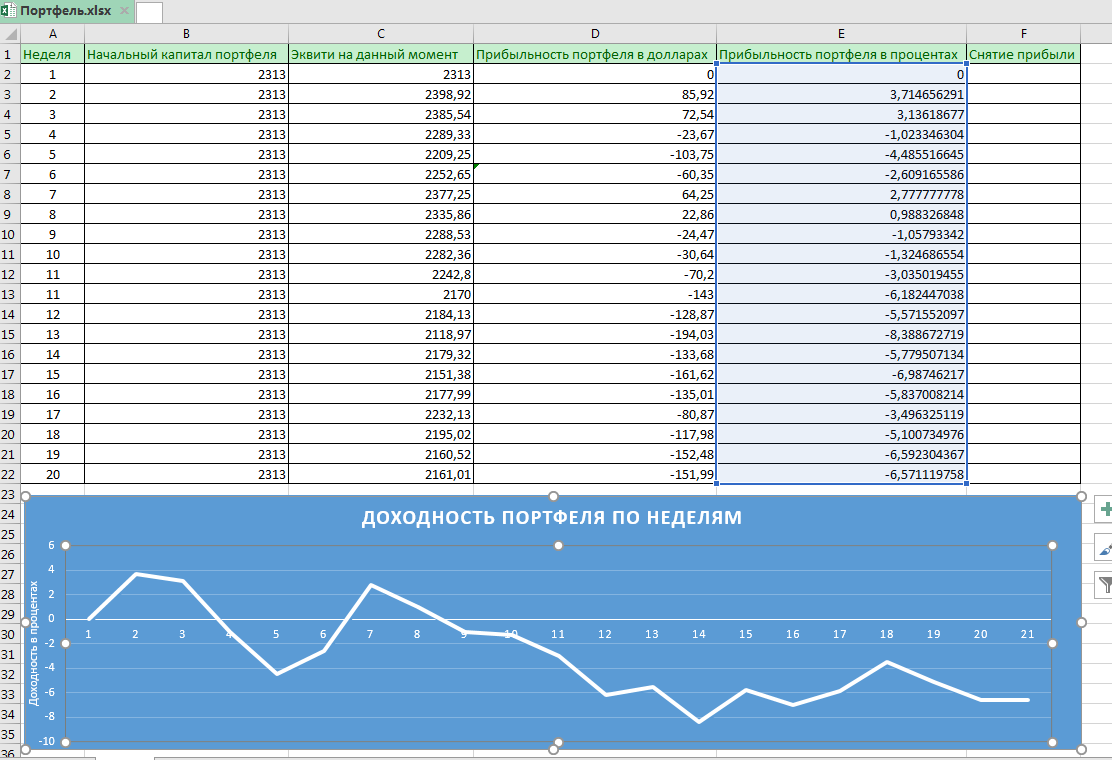Select the vertical axis title 'Доходность в процентах'
This screenshot has height=760, width=1112.
click(x=34, y=645)
